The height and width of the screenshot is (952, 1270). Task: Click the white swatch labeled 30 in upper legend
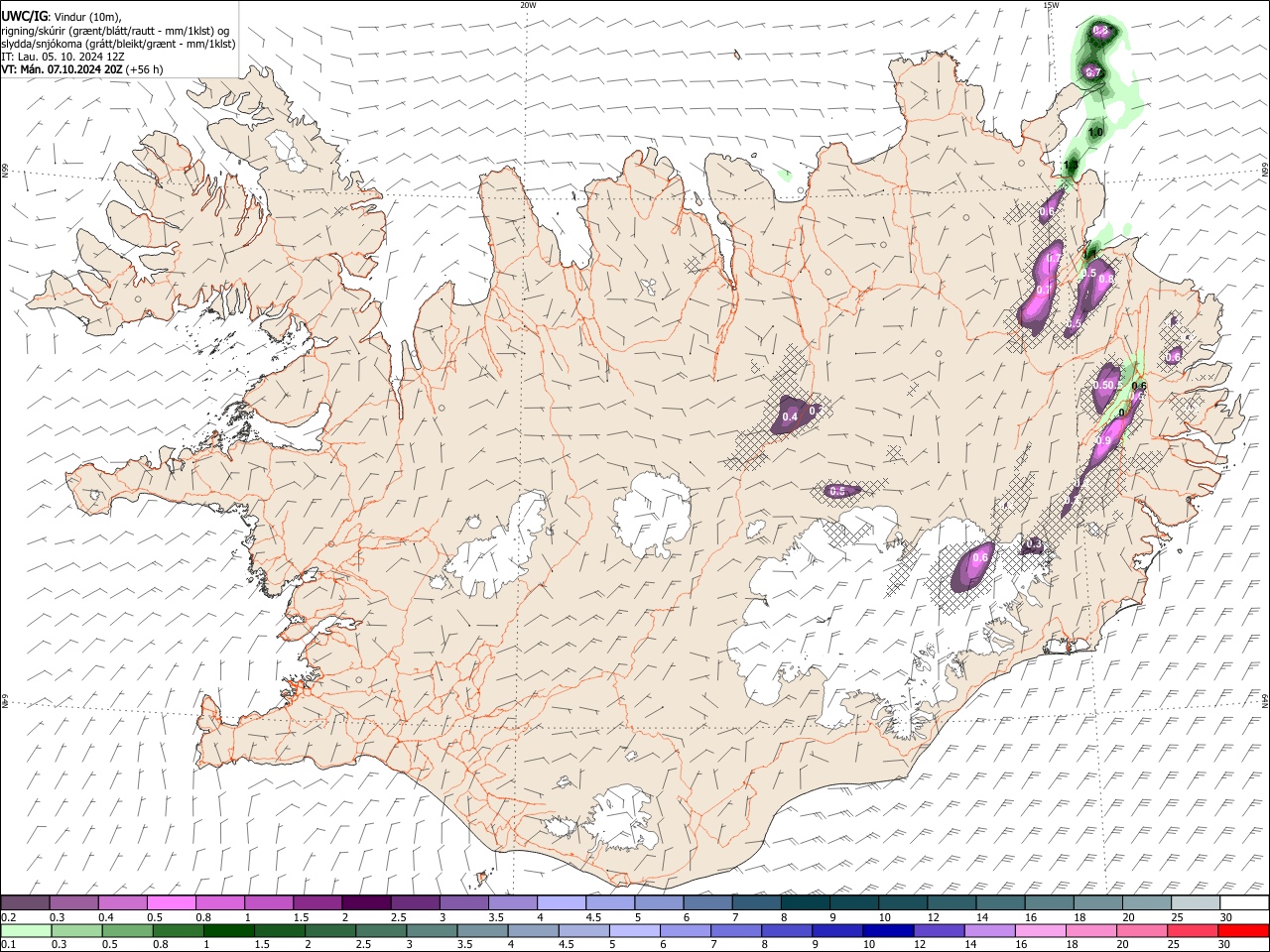(1244, 902)
